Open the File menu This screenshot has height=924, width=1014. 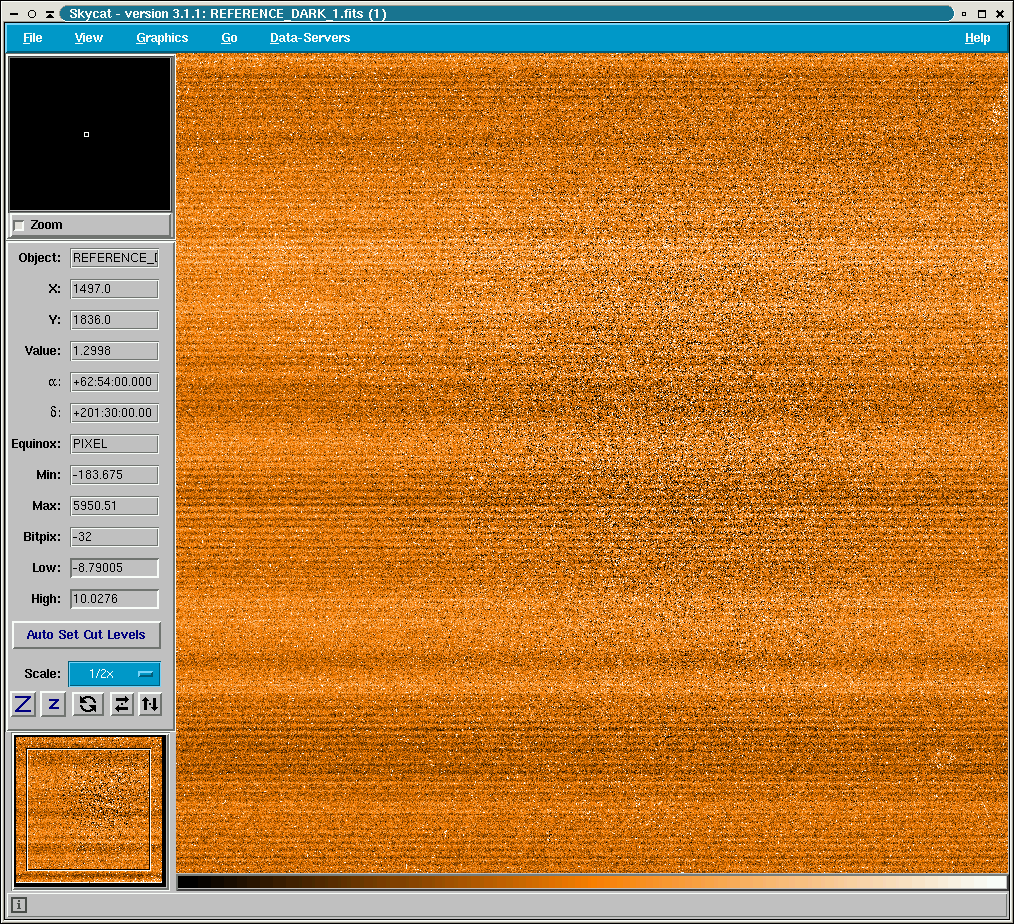[33, 38]
